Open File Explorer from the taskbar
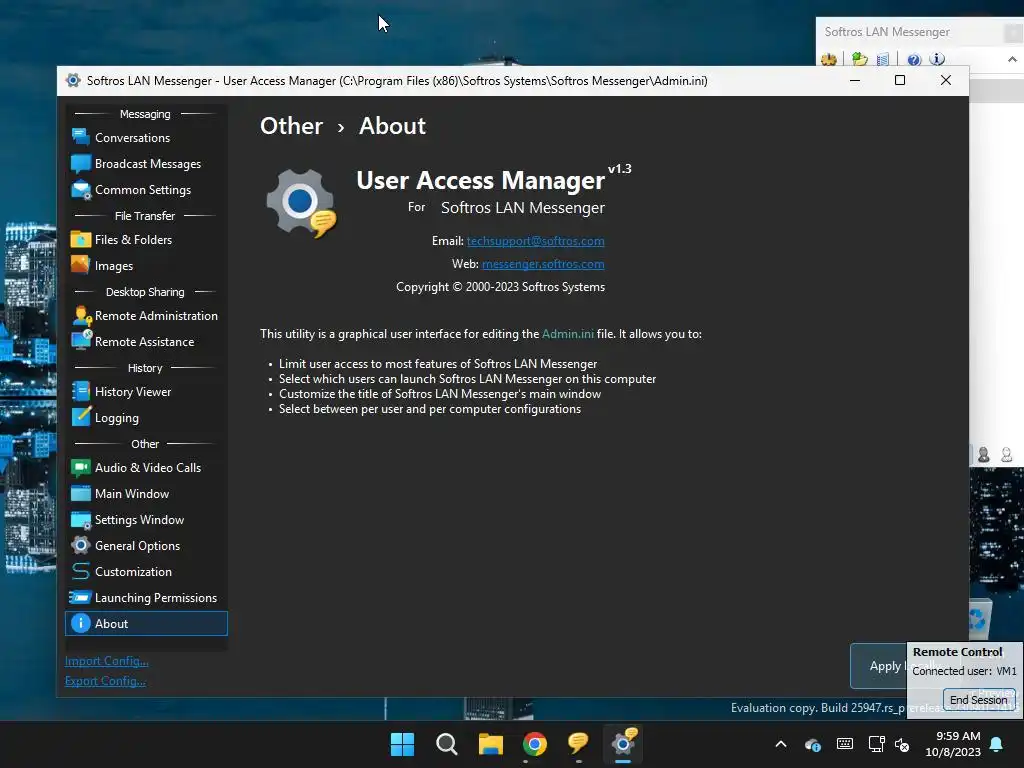 (x=490, y=744)
